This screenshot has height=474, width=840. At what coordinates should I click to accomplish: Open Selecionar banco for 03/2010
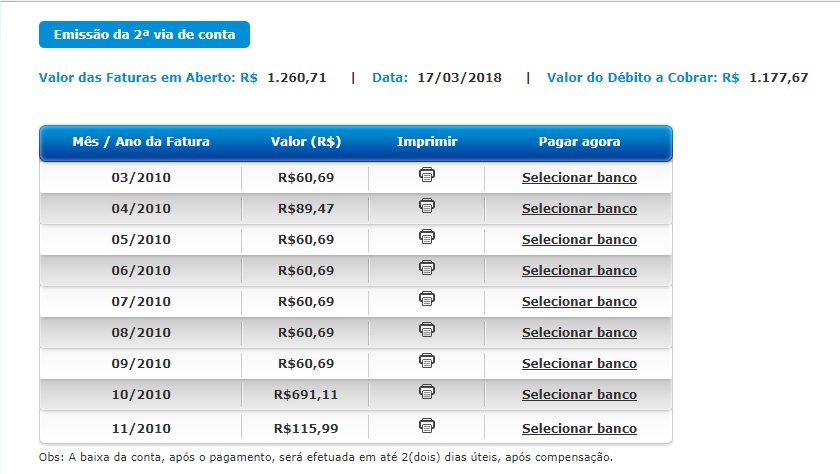tap(579, 178)
